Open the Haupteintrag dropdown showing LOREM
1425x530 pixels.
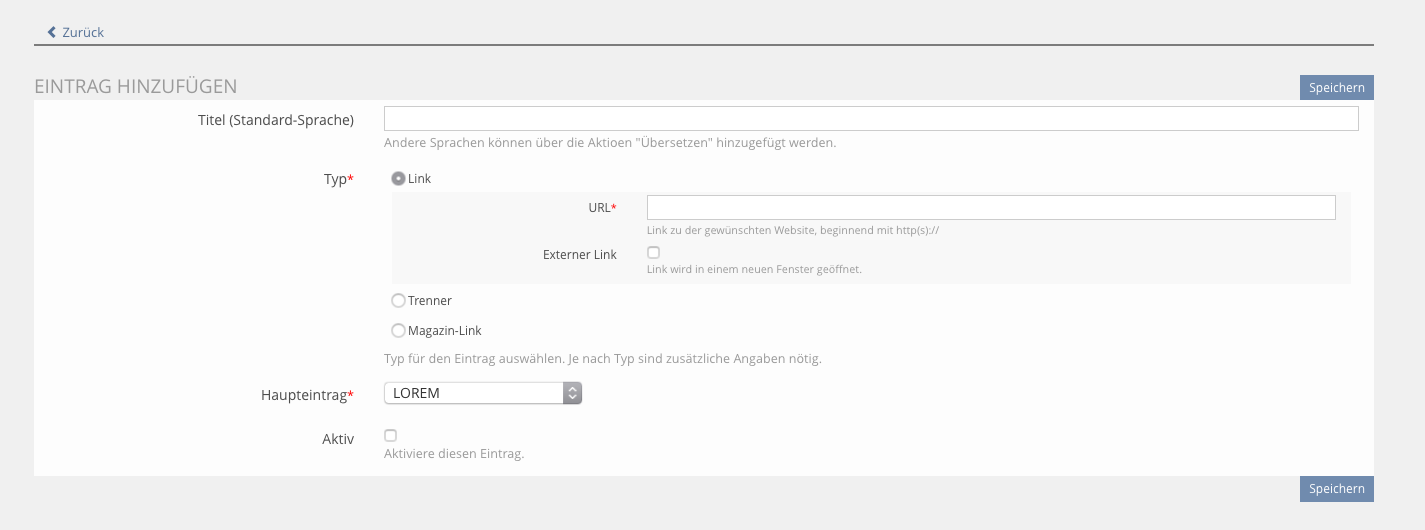(474, 393)
